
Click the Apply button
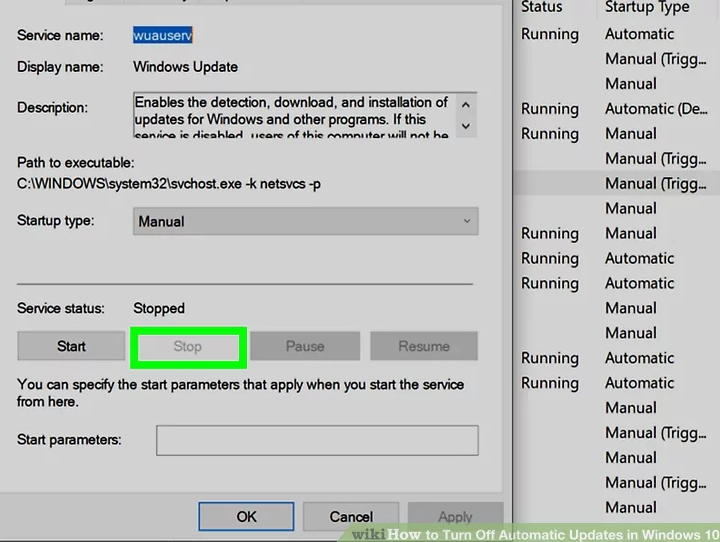click(455, 516)
